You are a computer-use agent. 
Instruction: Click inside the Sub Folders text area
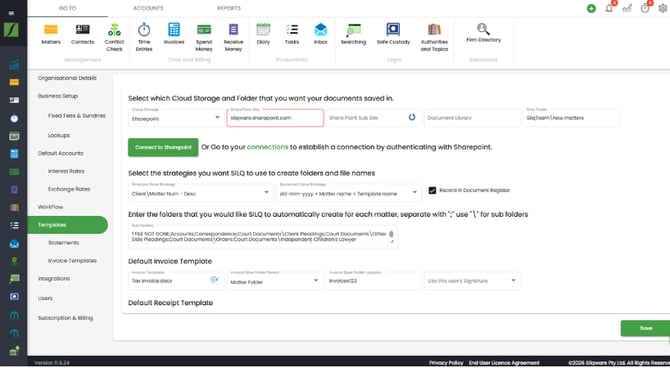[x=262, y=237]
